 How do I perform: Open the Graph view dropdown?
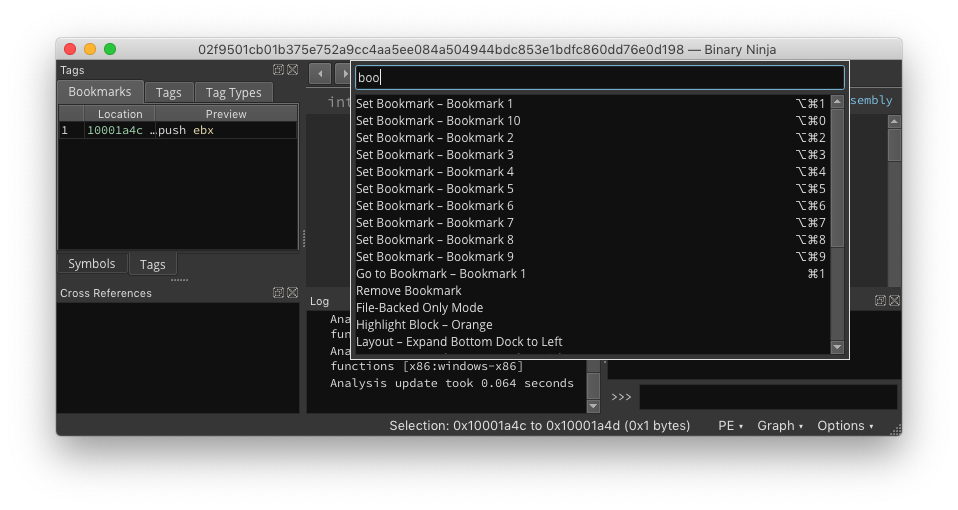pyautogui.click(x=780, y=426)
